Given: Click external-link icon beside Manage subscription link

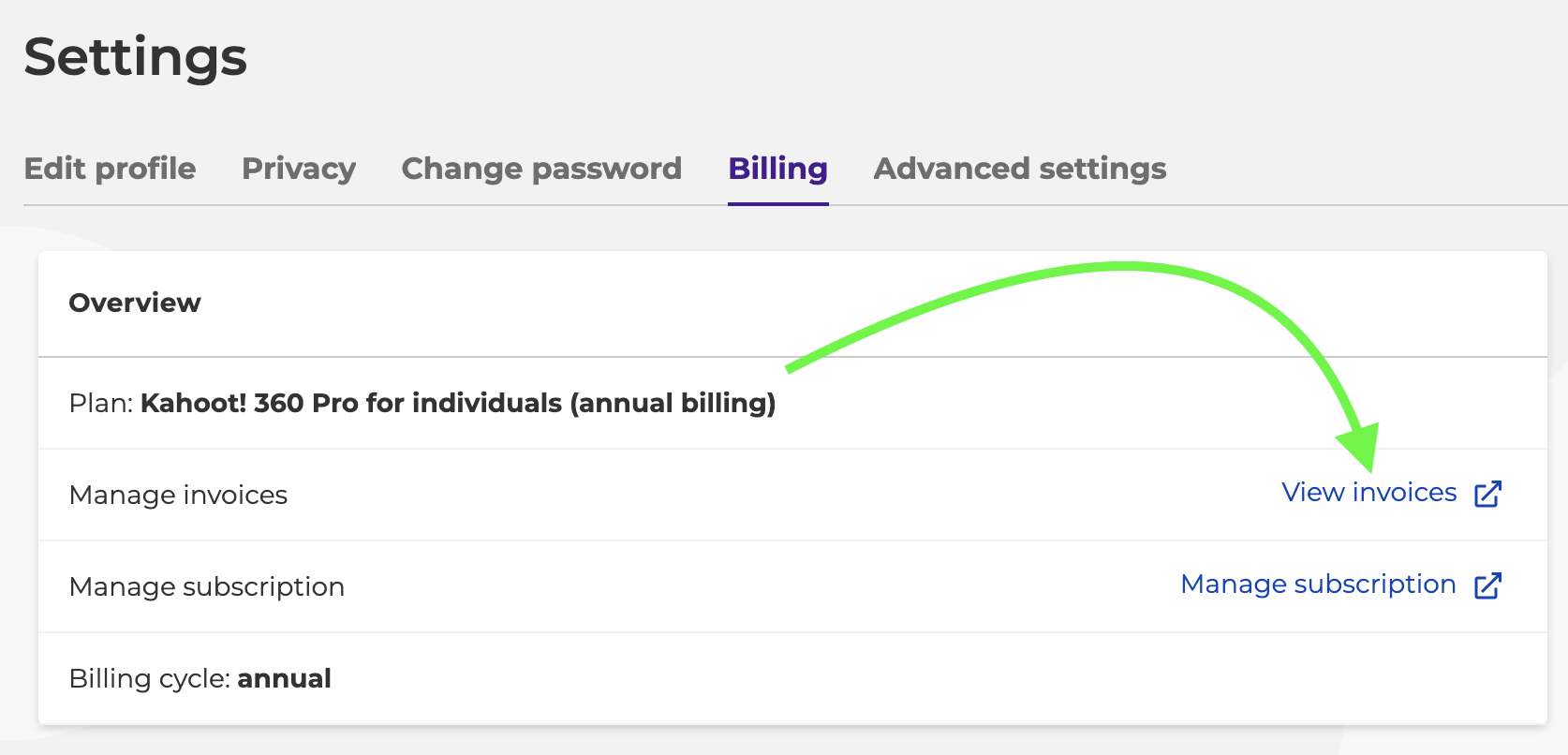Looking at the screenshot, I should pos(1487,585).
